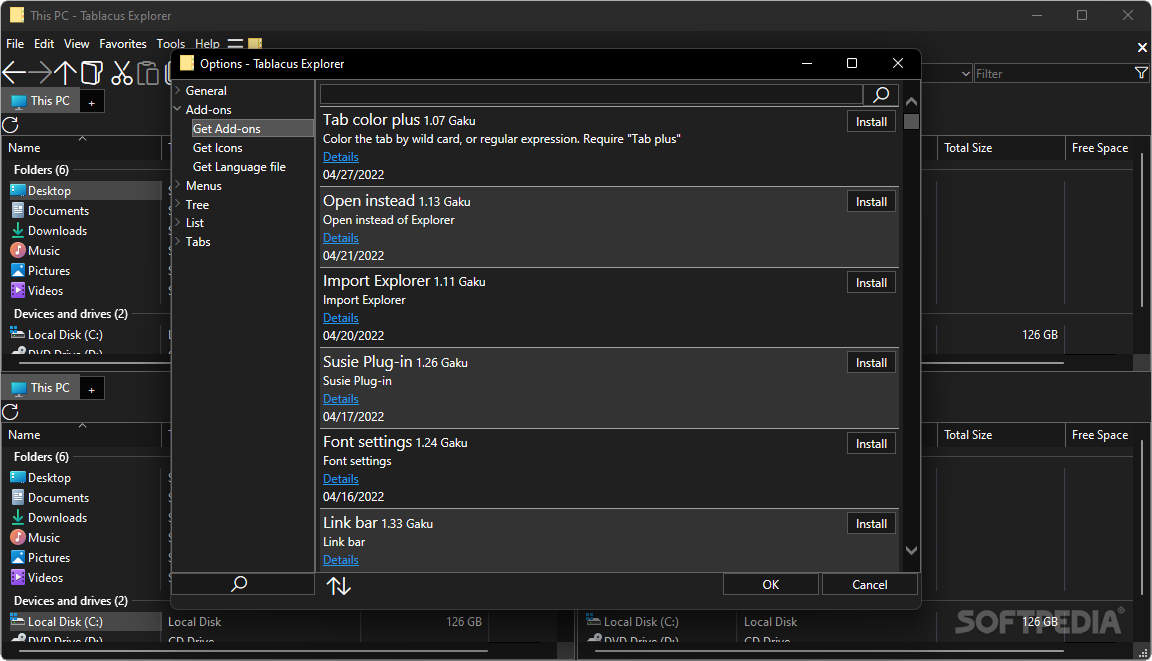Viewport: 1152px width, 661px height.
Task: Switch to This PC tab in bottom pane
Action: (x=41, y=388)
